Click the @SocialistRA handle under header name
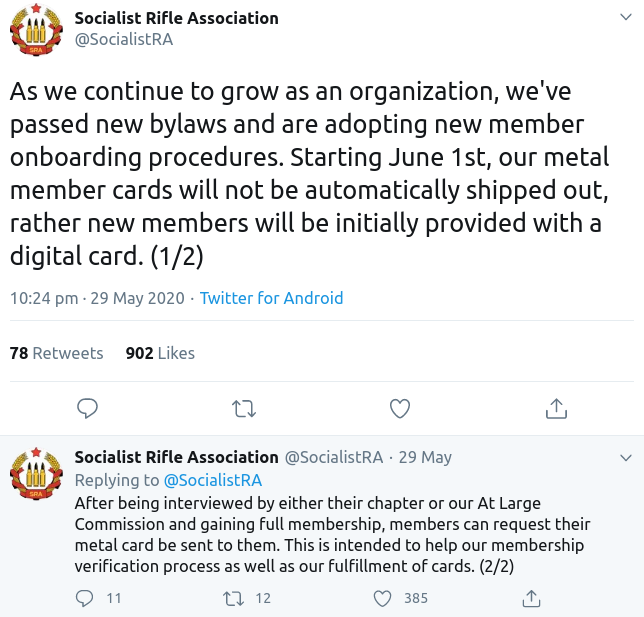Screen dimensions: 644x617 124,39
